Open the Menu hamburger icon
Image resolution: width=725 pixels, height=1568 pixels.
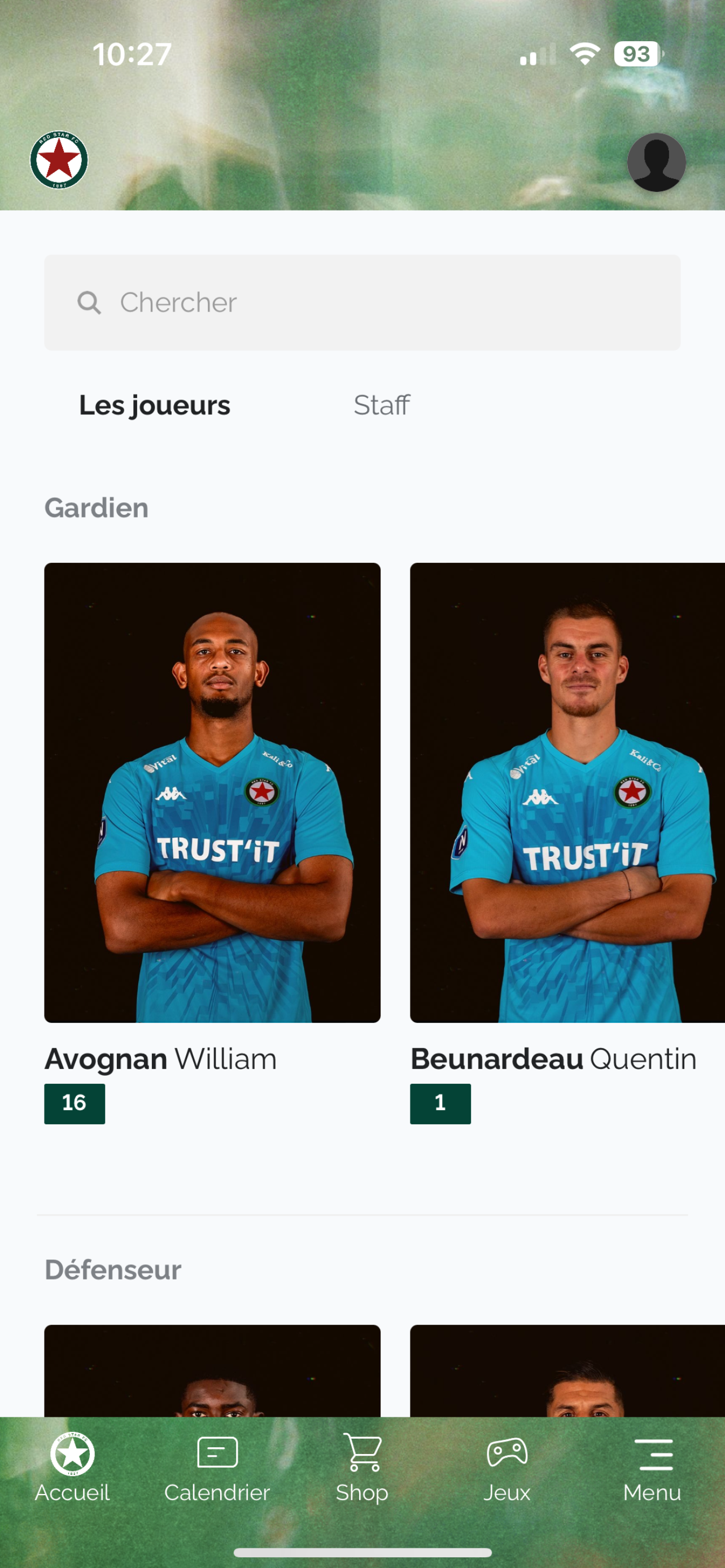click(653, 1455)
